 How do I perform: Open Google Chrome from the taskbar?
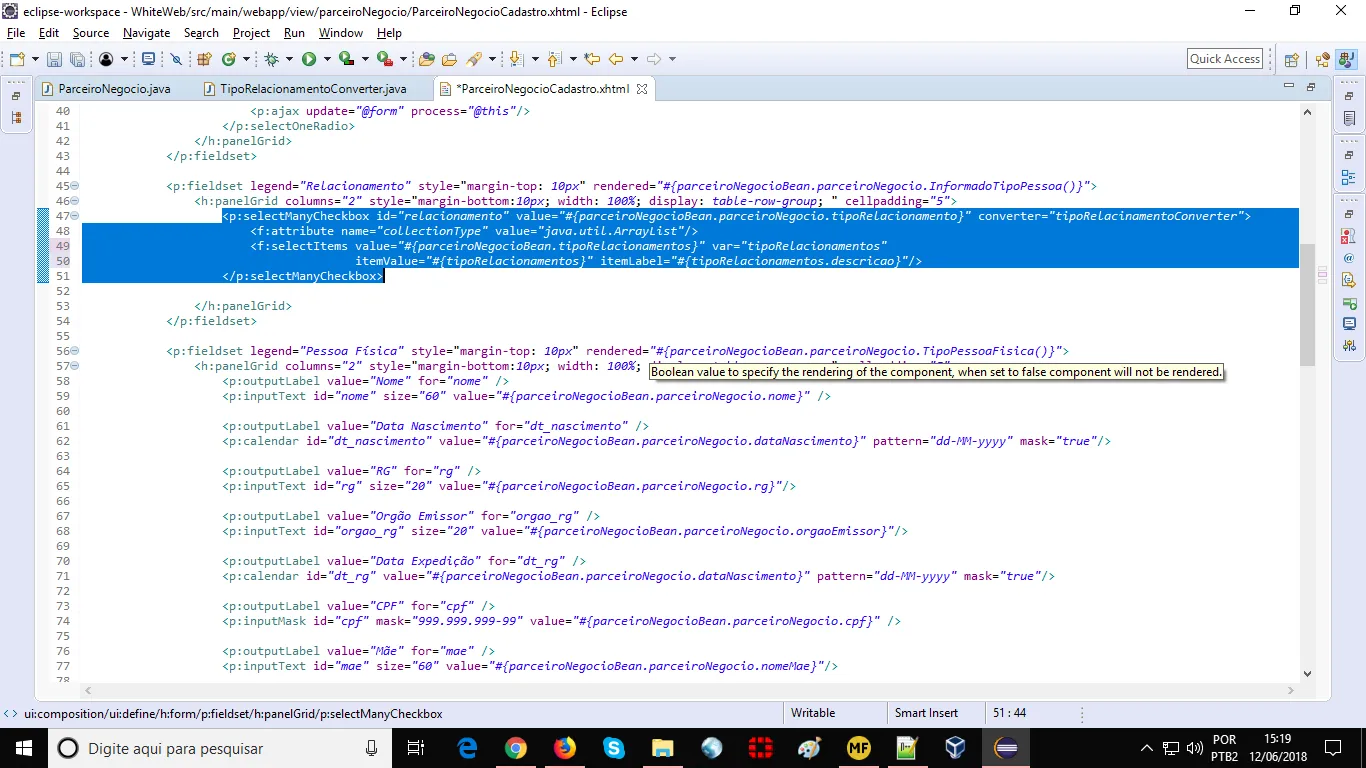[516, 748]
